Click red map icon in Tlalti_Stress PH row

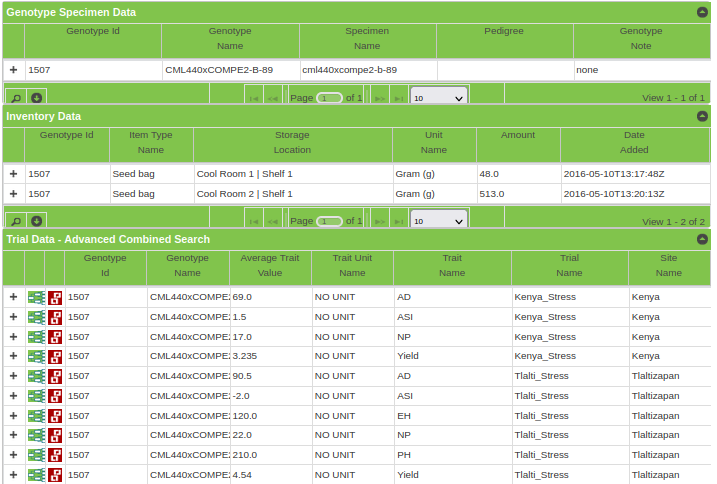[55, 455]
